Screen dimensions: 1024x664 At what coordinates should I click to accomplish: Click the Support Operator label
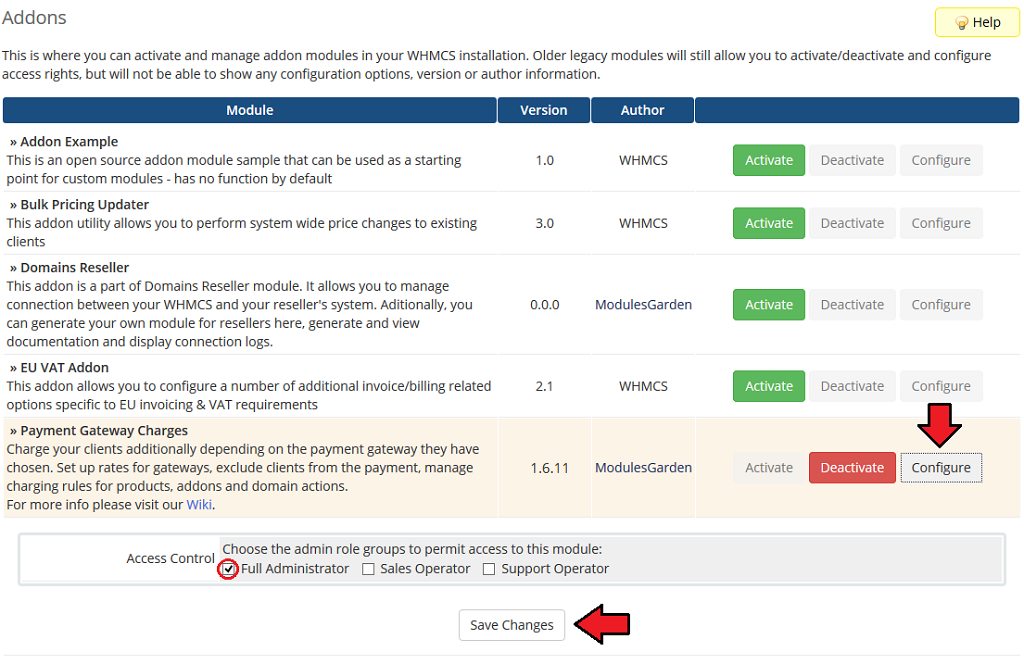point(554,569)
